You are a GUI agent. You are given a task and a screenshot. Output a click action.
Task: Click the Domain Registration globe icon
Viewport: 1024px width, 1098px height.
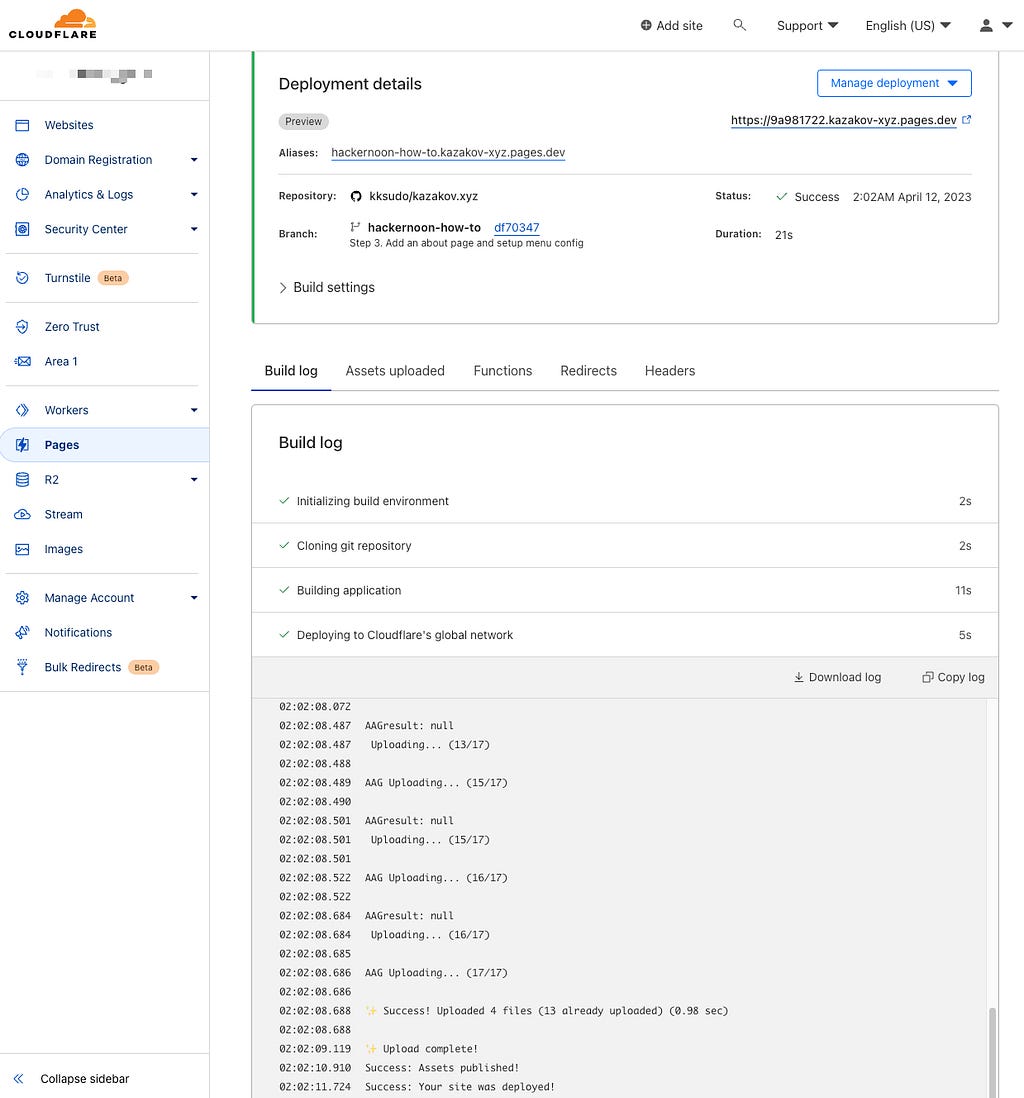(x=22, y=160)
